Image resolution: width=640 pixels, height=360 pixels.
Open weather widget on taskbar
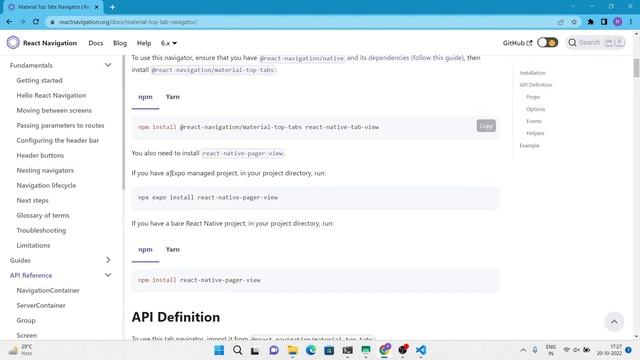pyautogui.click(x=21, y=350)
